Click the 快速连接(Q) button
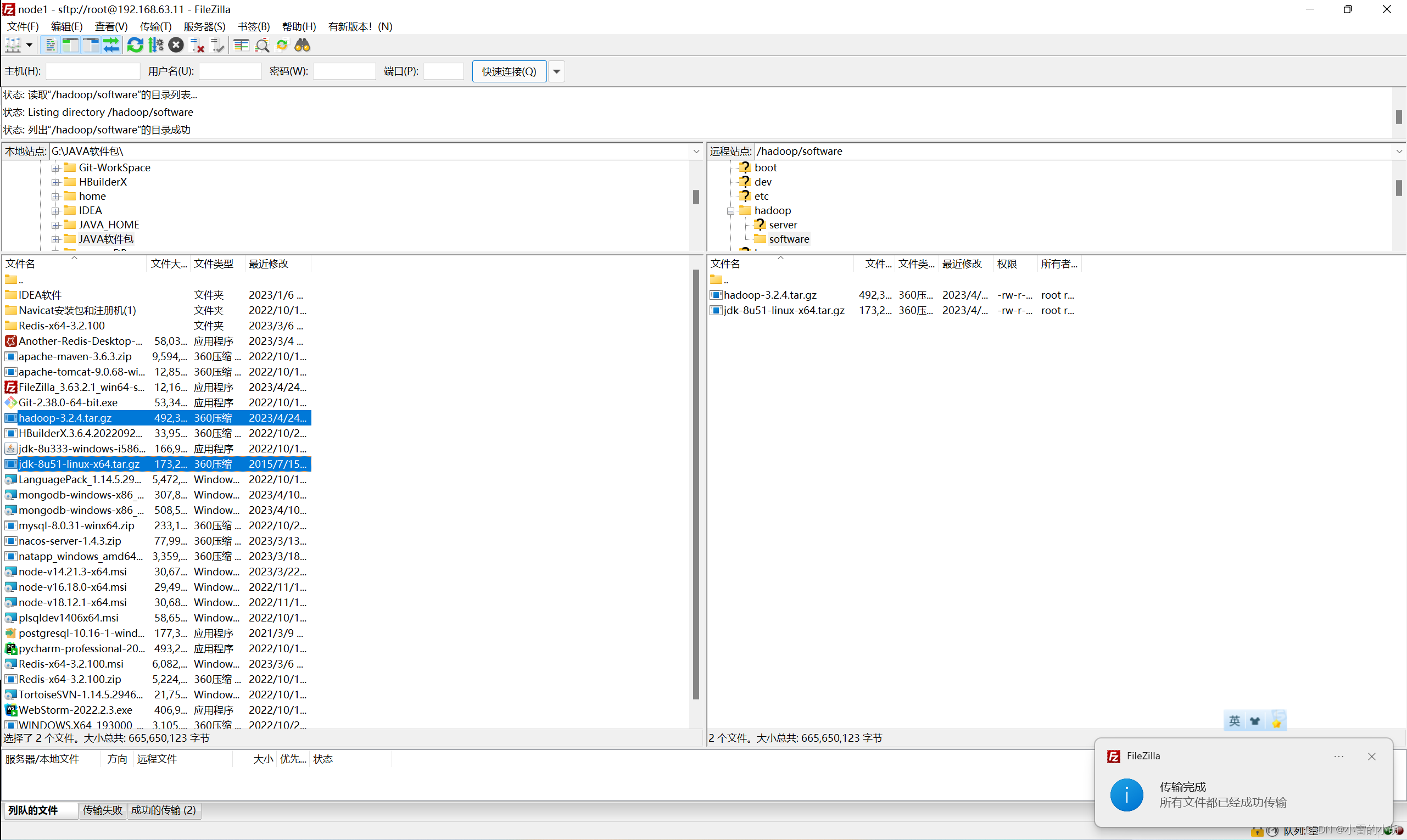The height and width of the screenshot is (840, 1407). [509, 71]
